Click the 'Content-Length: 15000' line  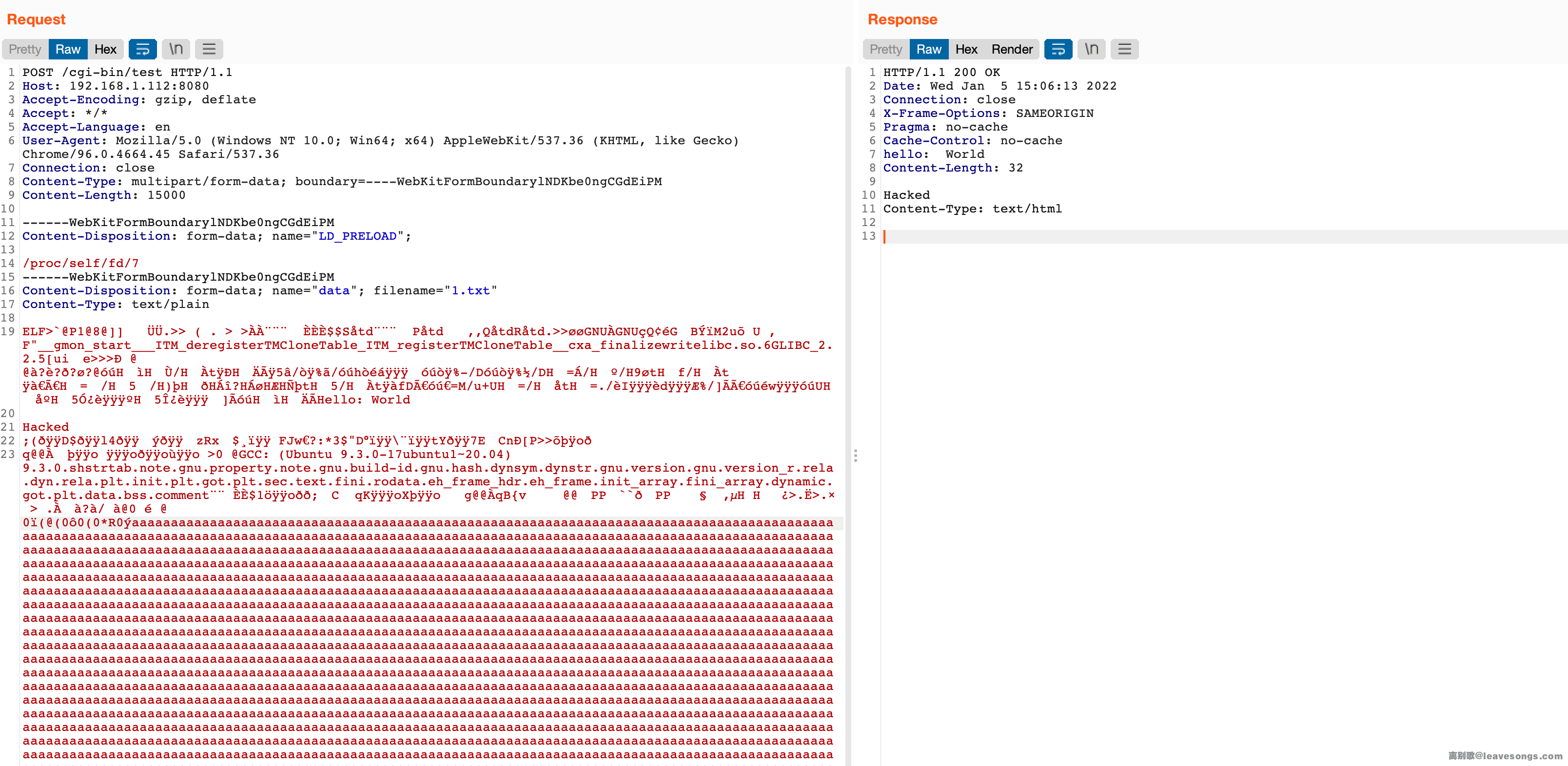click(x=104, y=195)
